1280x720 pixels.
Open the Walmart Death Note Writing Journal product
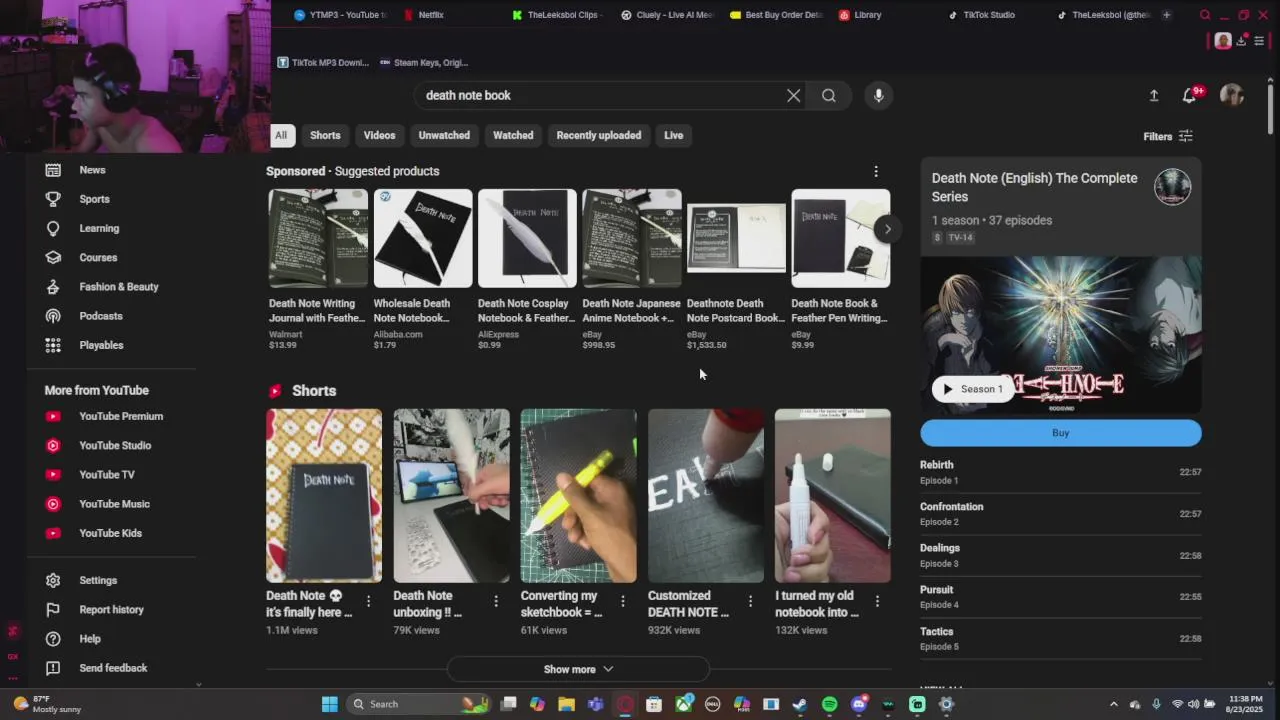317,269
